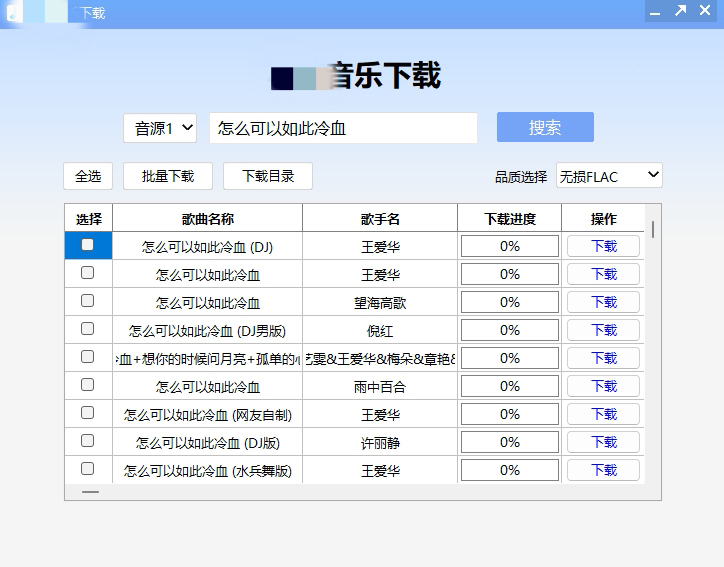The image size is (724, 567).
Task: Select song title 怎么可以如此冷血 (水兵舞版)
Action: point(208,470)
